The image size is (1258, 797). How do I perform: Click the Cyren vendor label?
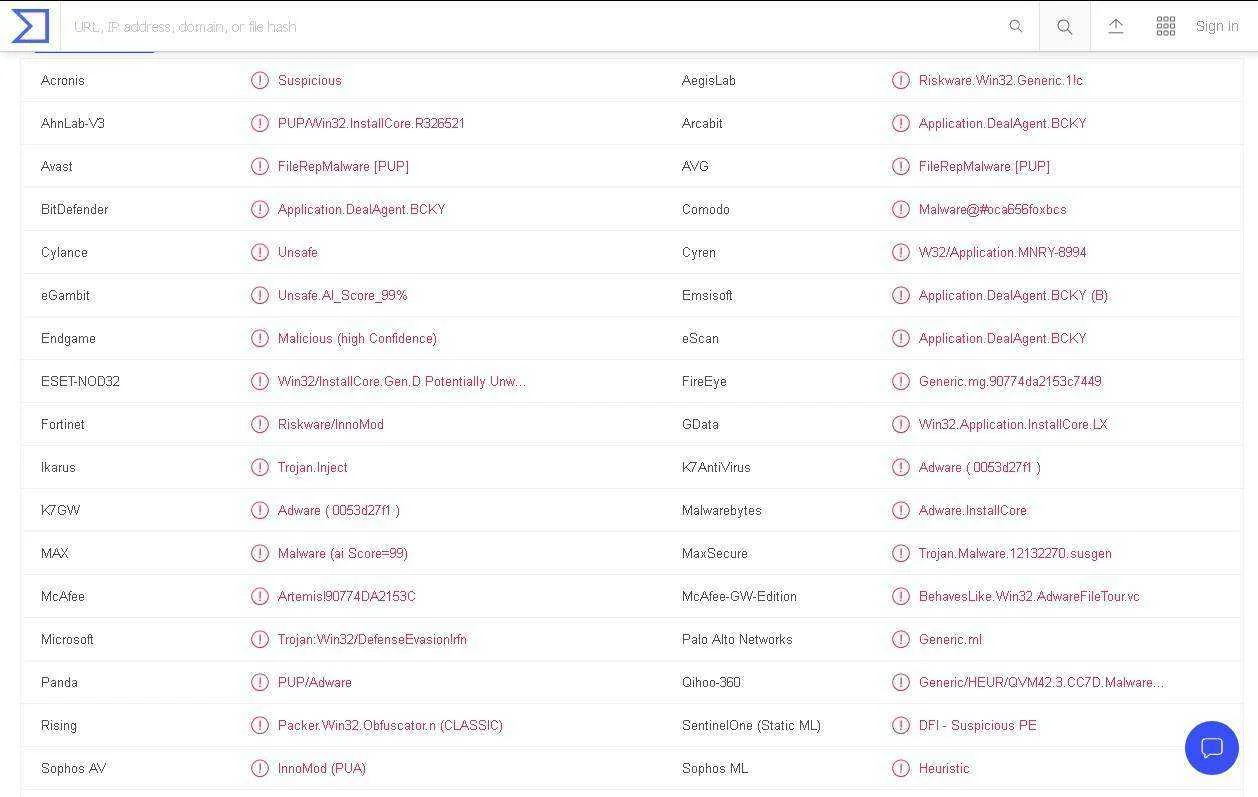[x=699, y=252]
